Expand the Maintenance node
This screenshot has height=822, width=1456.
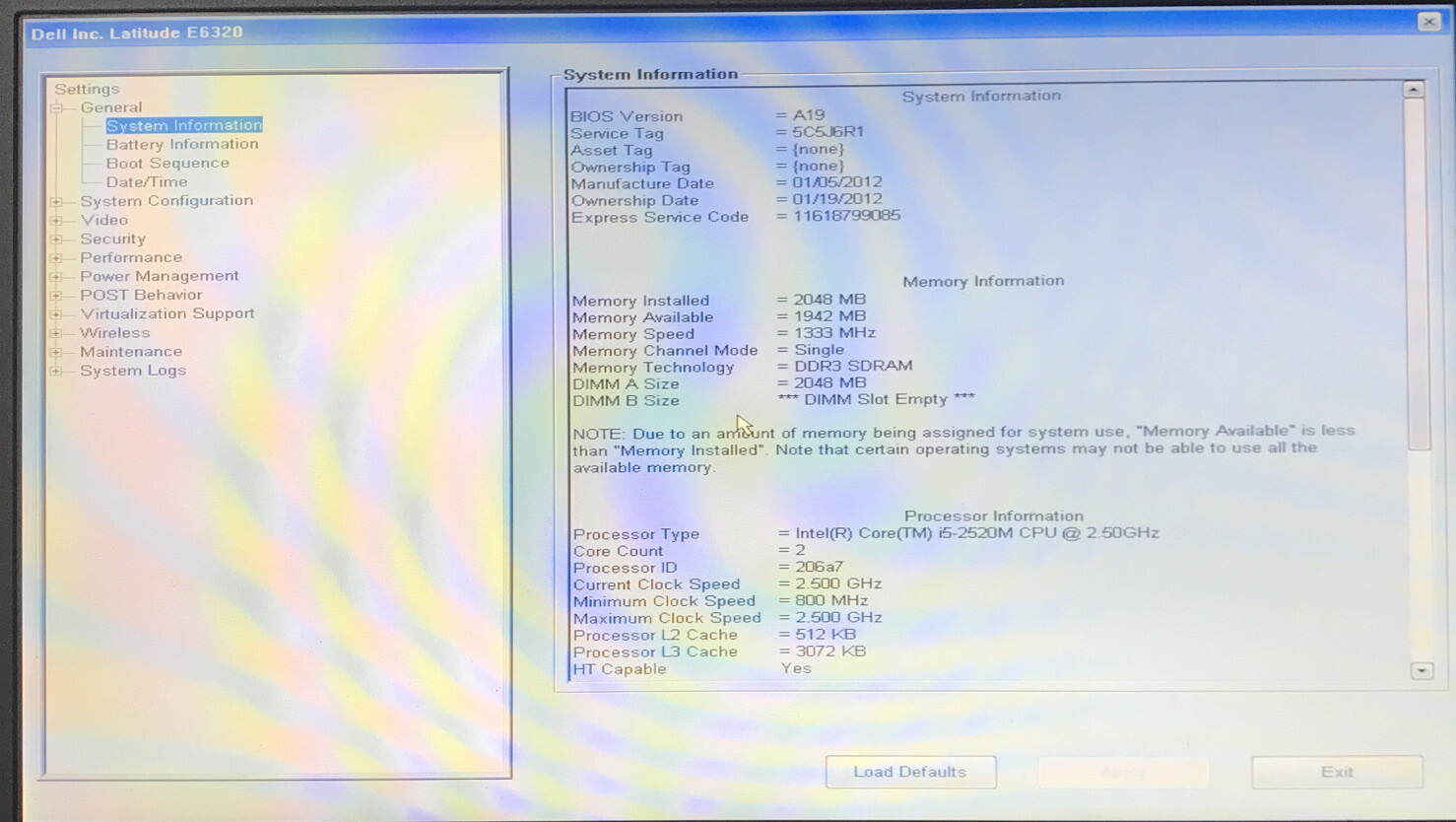(x=57, y=352)
